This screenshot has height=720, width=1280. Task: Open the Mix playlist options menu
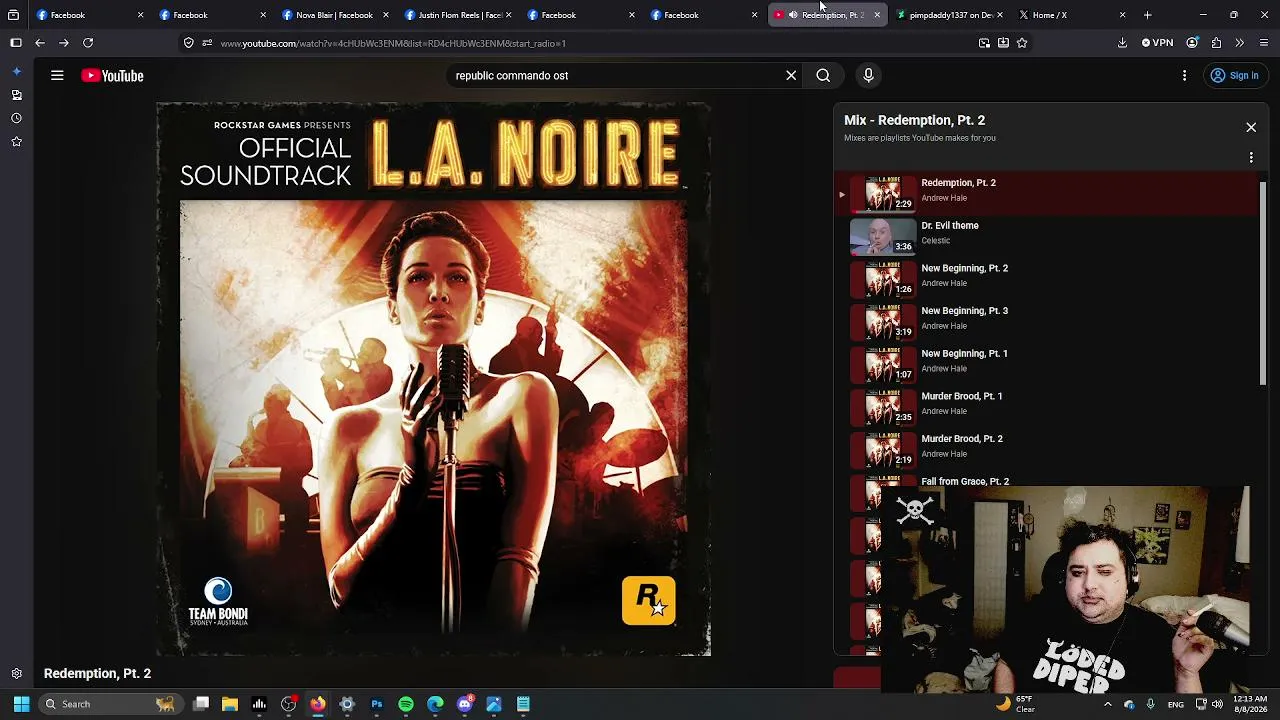click(1251, 157)
